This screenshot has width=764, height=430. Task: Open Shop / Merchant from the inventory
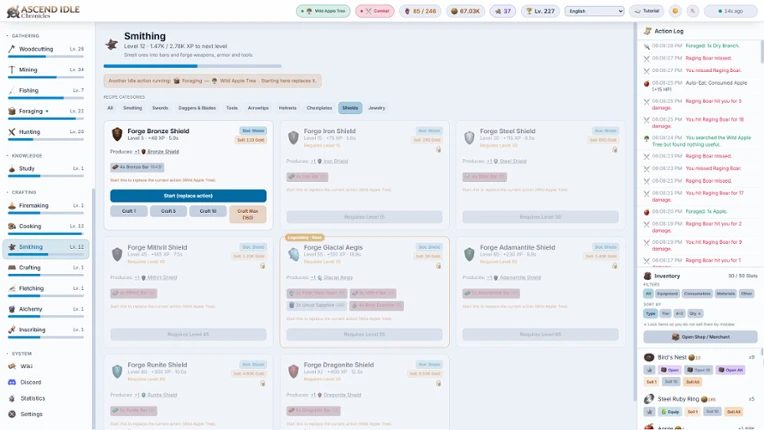[x=700, y=337]
